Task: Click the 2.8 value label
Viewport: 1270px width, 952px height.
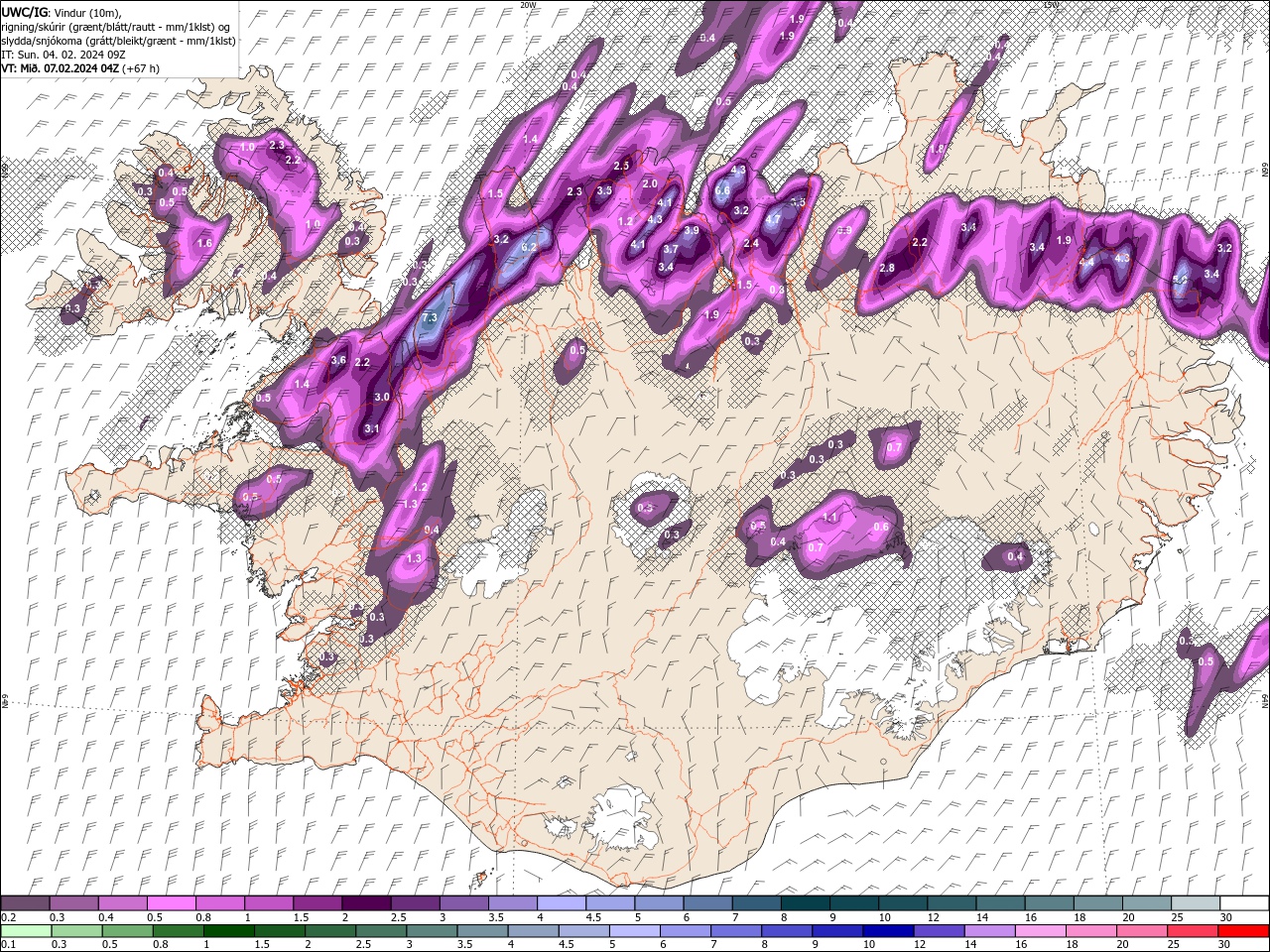Action: (x=887, y=268)
